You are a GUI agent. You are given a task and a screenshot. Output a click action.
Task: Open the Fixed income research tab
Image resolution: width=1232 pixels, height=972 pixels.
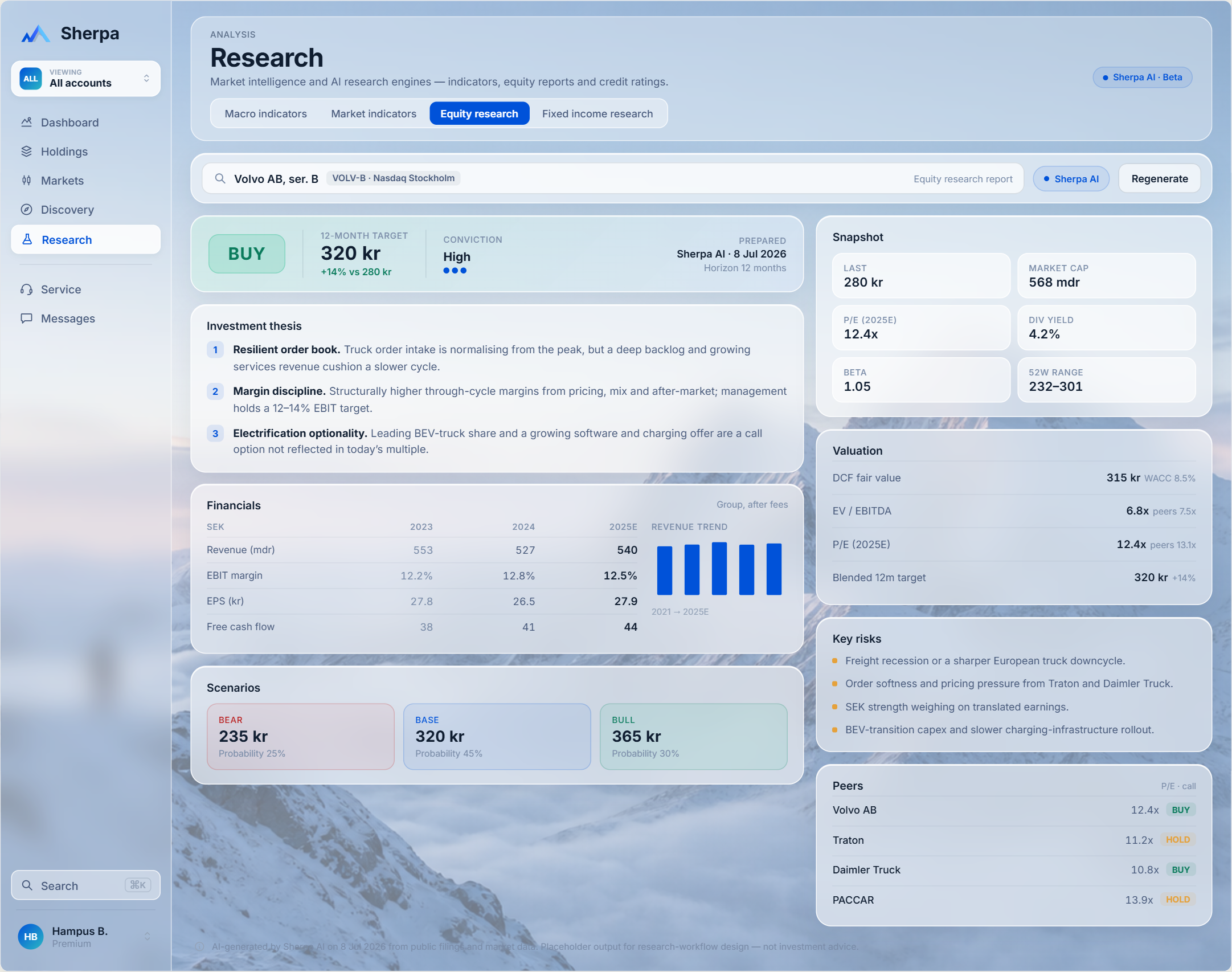point(597,113)
